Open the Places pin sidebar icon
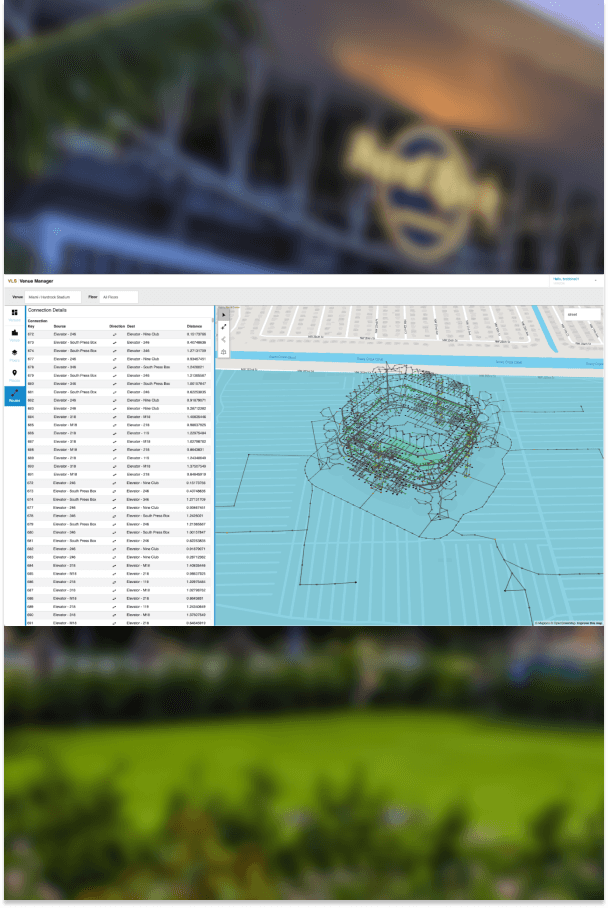Screen dimensions: 608x908 tap(14, 375)
